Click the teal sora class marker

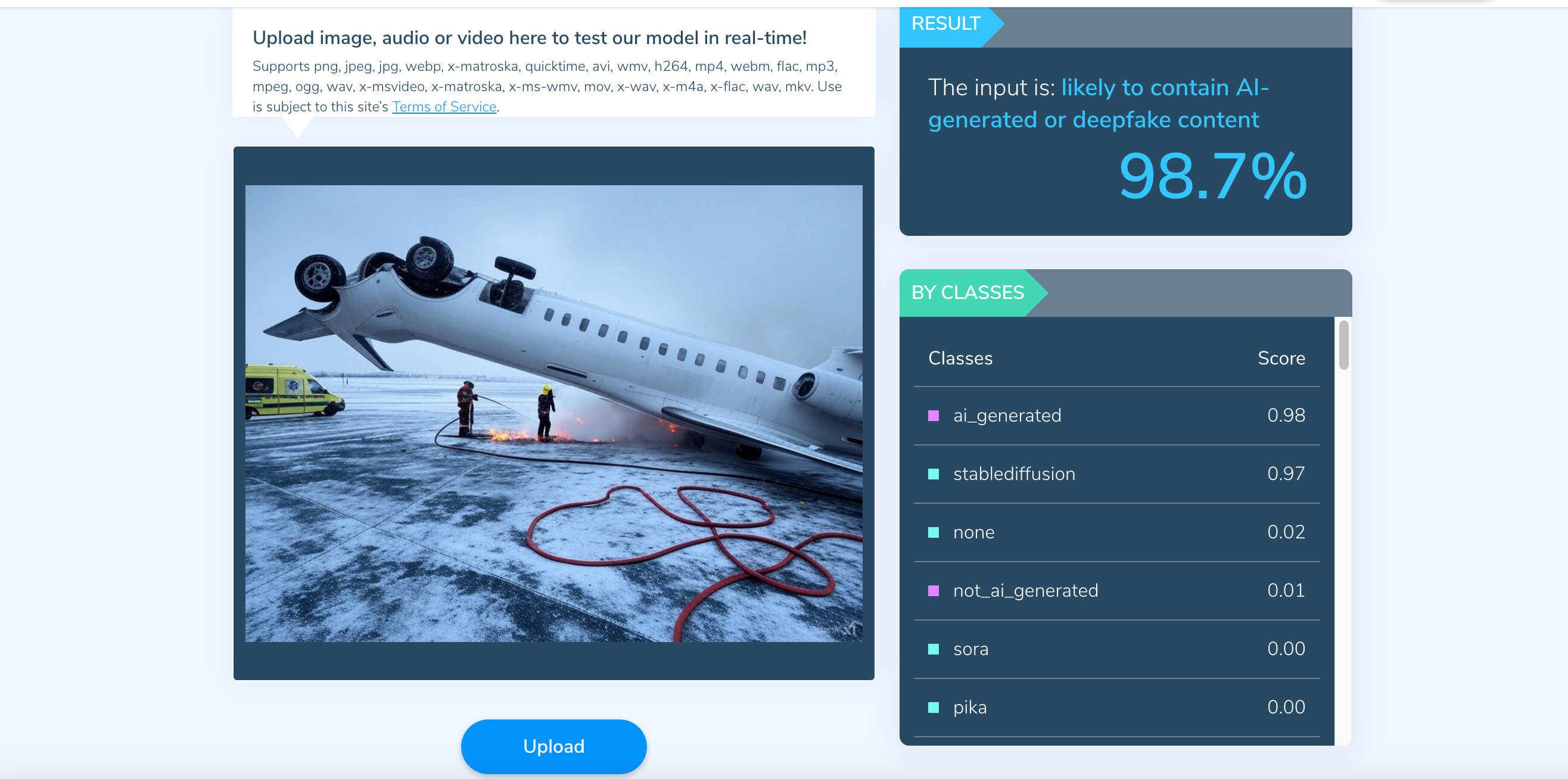tap(933, 649)
